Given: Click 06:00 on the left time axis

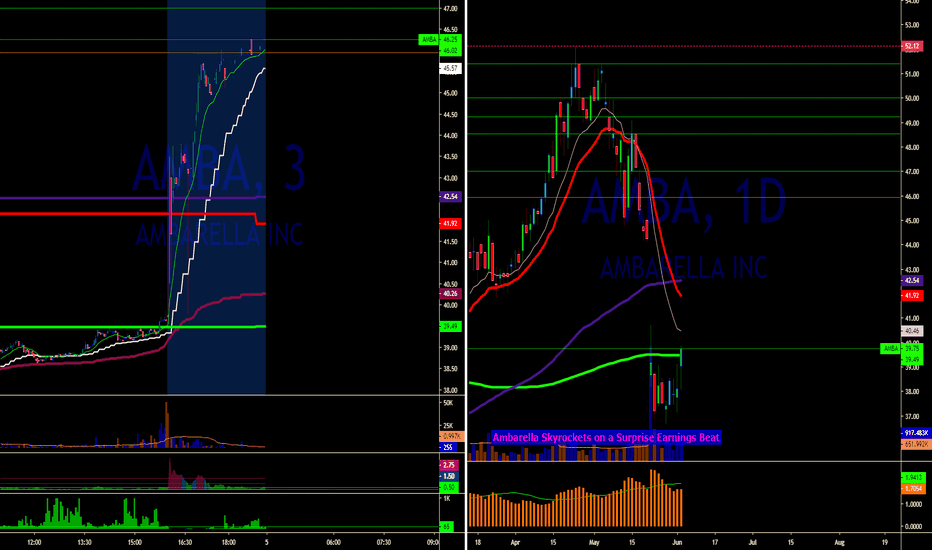Looking at the screenshot, I should click(x=333, y=542).
